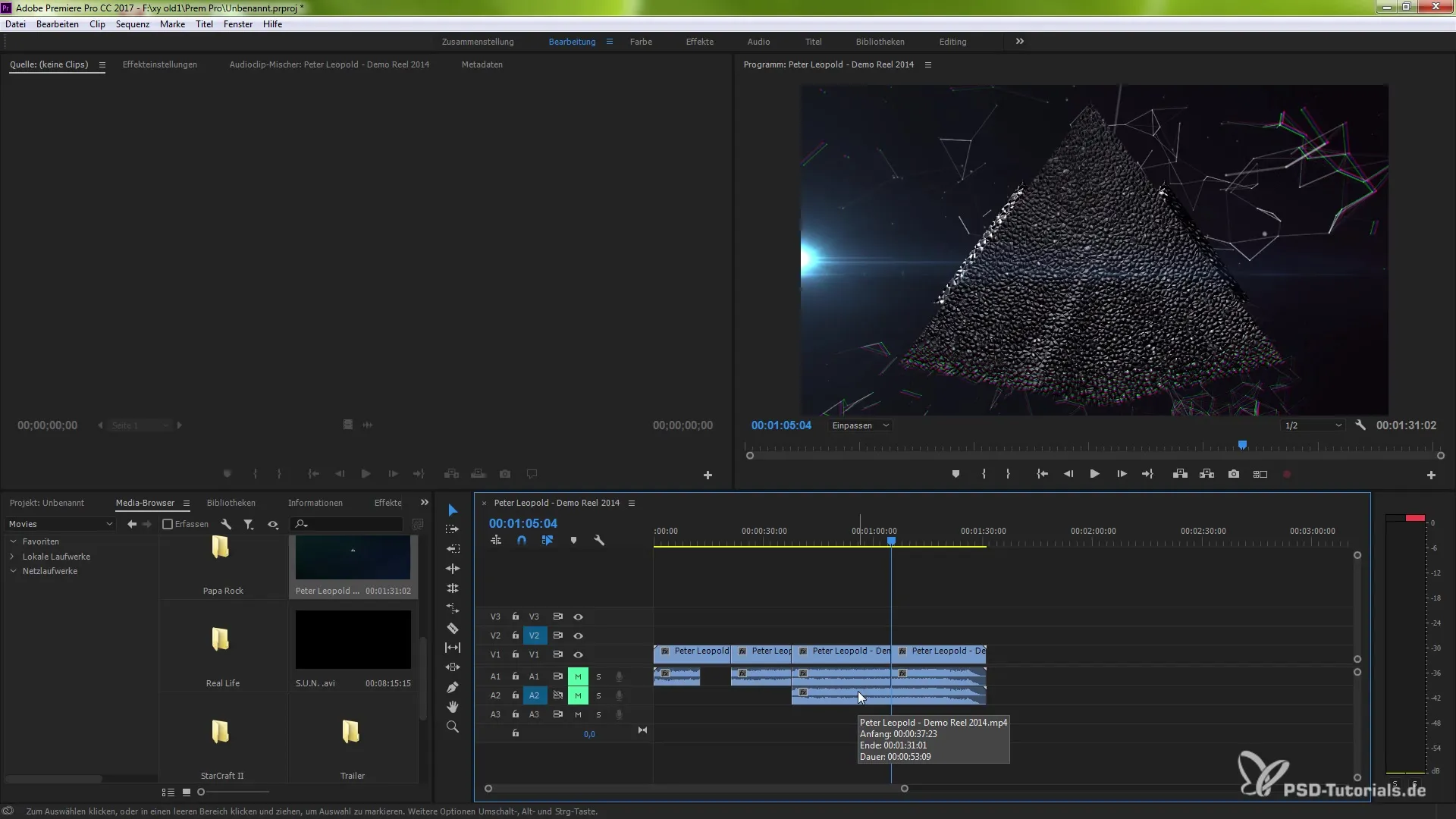Toggle lock on track V1
The height and width of the screenshot is (819, 1456).
[515, 654]
